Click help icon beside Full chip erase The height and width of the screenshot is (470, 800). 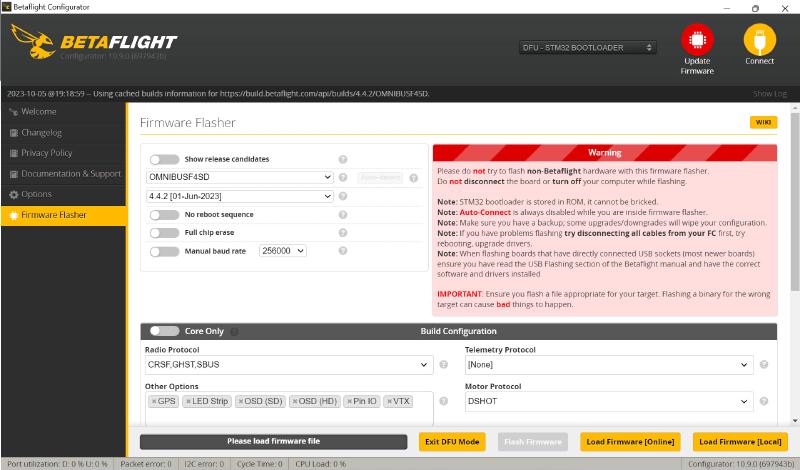pos(343,233)
